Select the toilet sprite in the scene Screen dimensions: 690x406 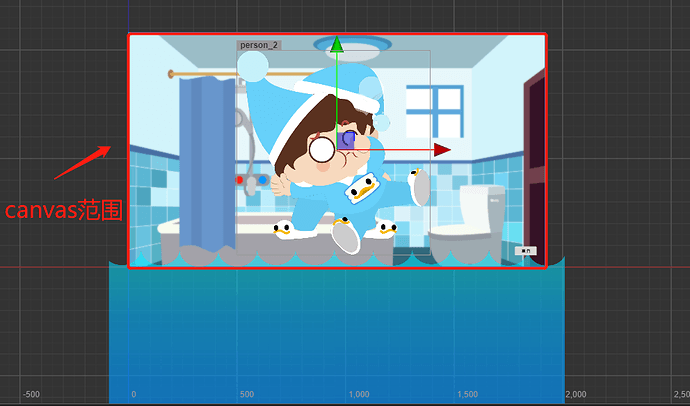coord(467,224)
